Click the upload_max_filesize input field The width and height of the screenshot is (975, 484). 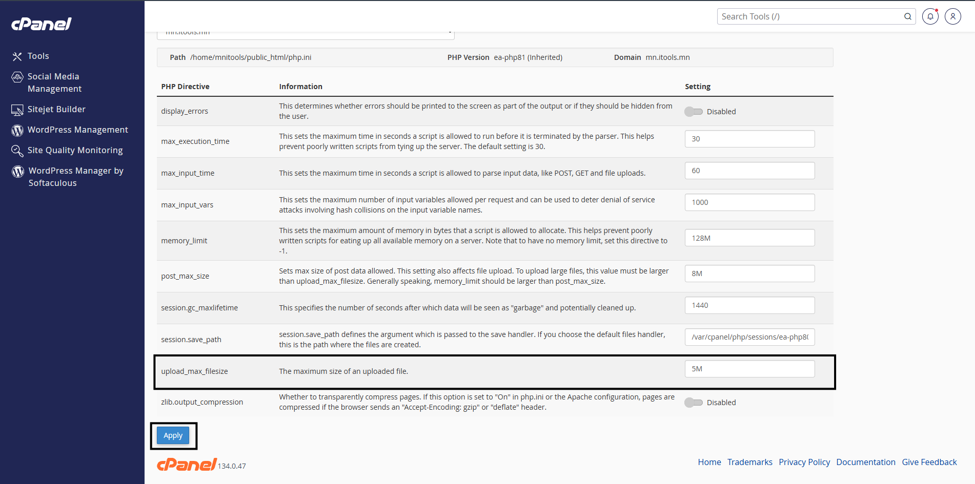coord(749,369)
